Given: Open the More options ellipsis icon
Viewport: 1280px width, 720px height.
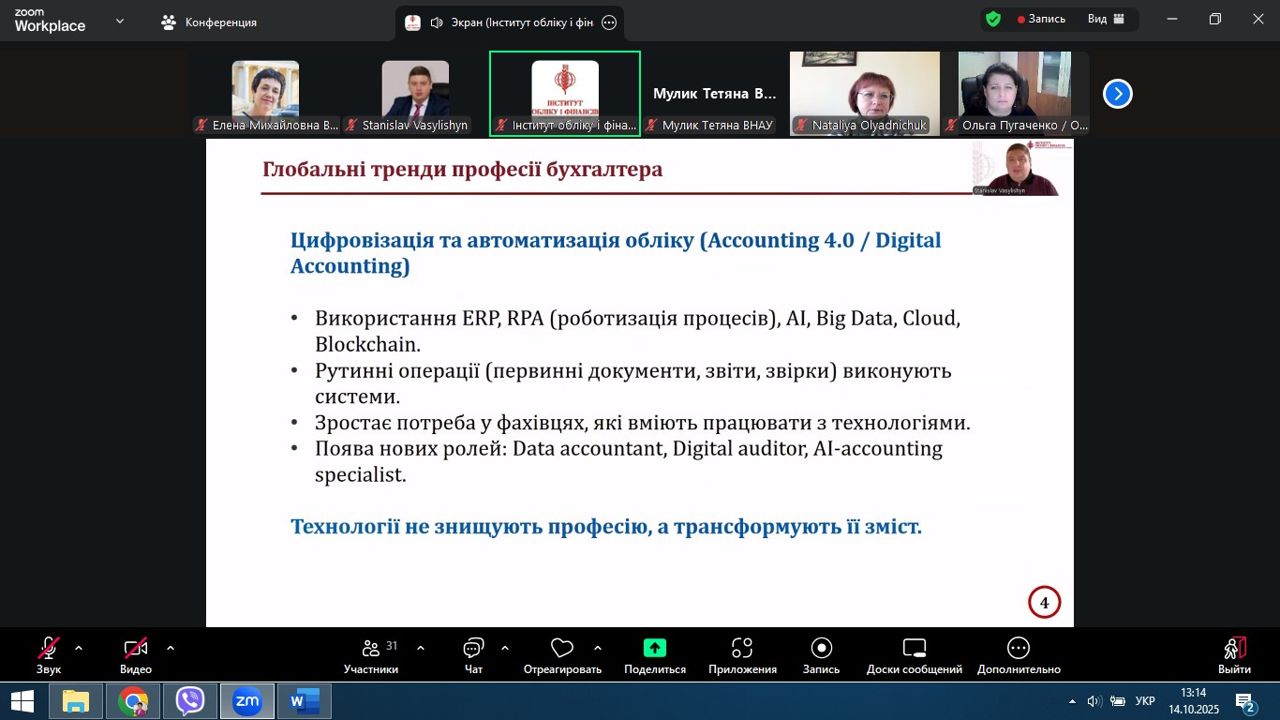Looking at the screenshot, I should [1018, 649].
